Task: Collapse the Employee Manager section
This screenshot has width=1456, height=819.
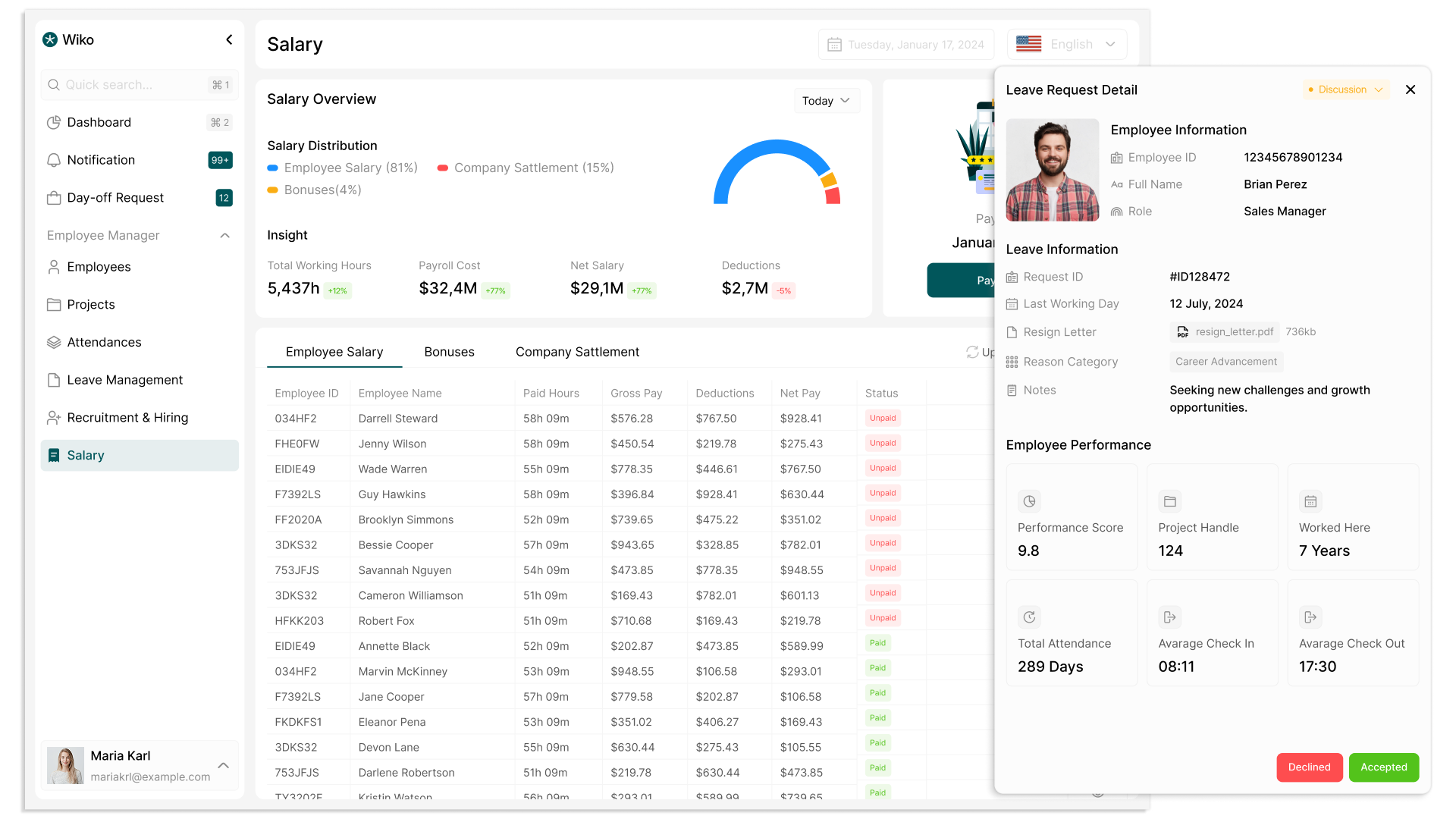Action: pyautogui.click(x=224, y=236)
